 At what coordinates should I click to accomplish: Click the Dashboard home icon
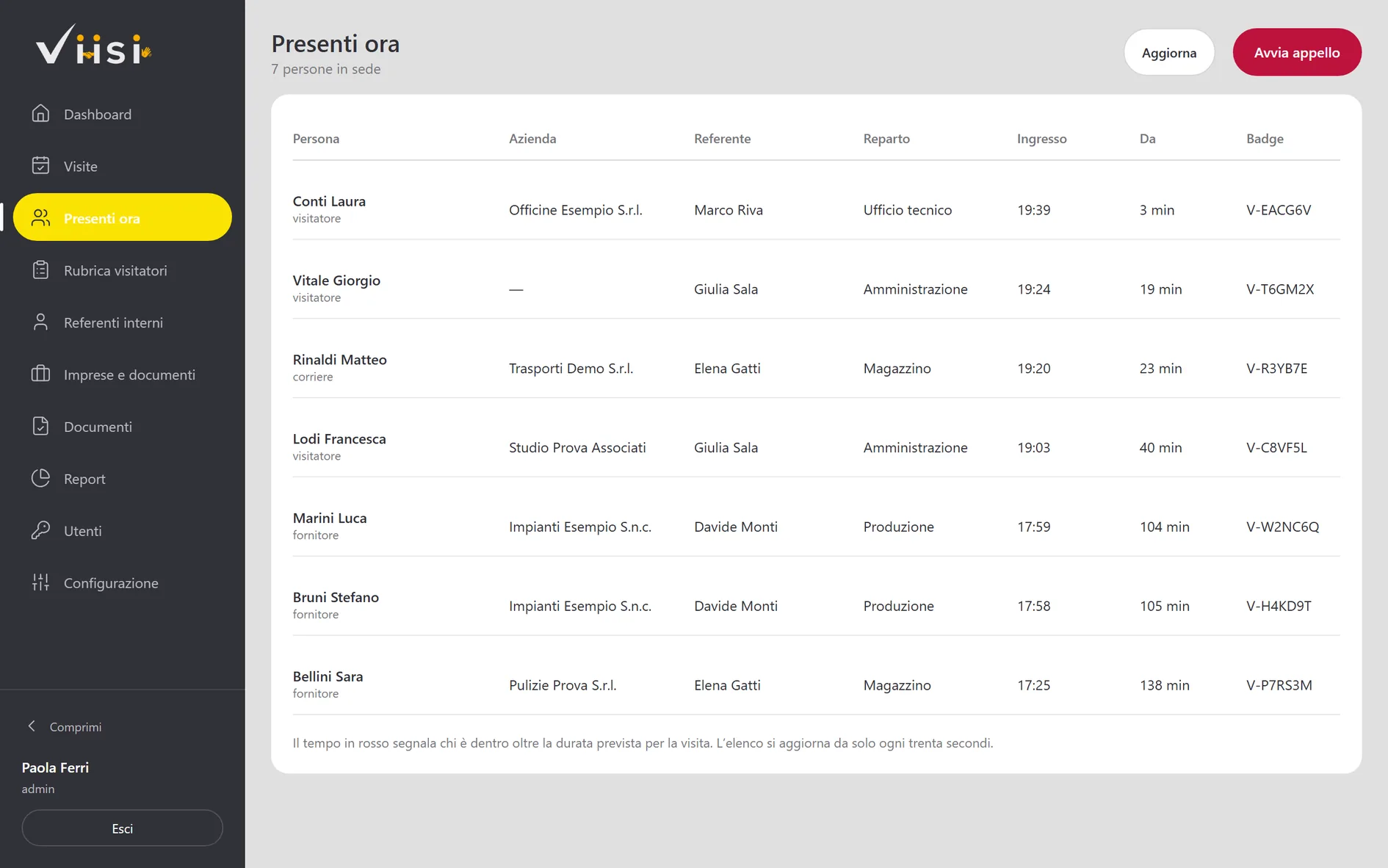click(x=40, y=114)
